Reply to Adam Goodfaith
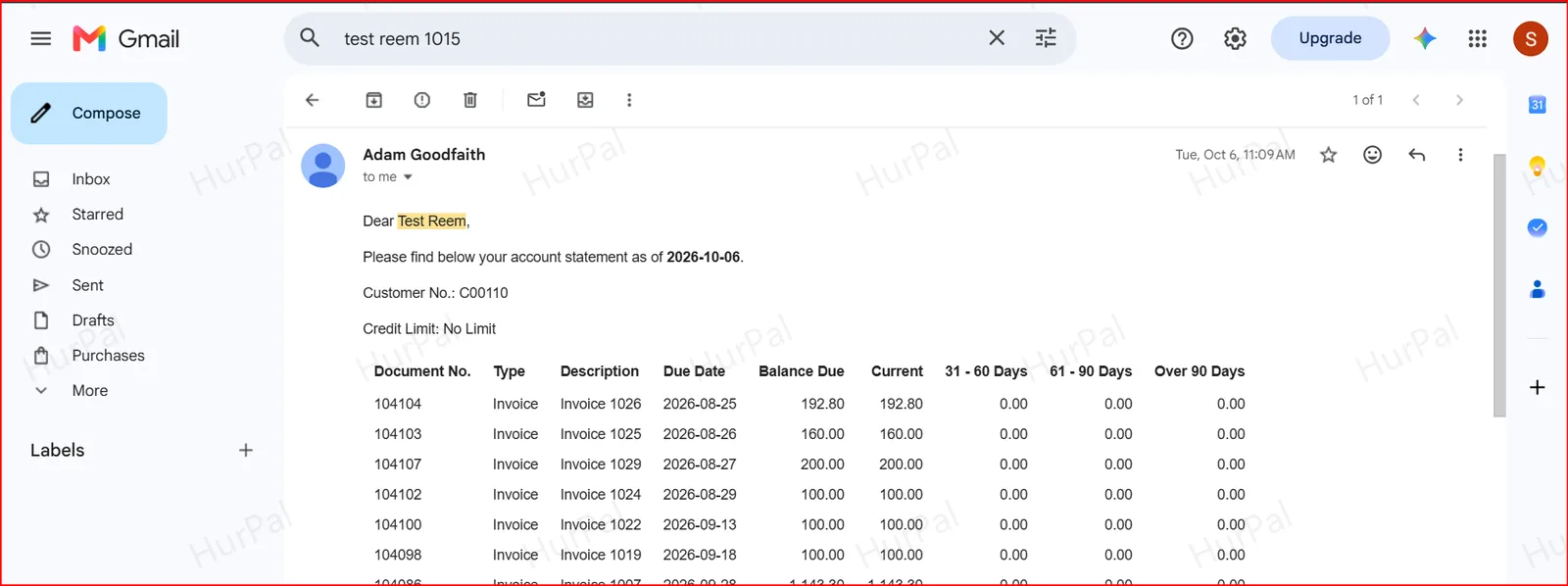The image size is (1568, 586). 1417,155
